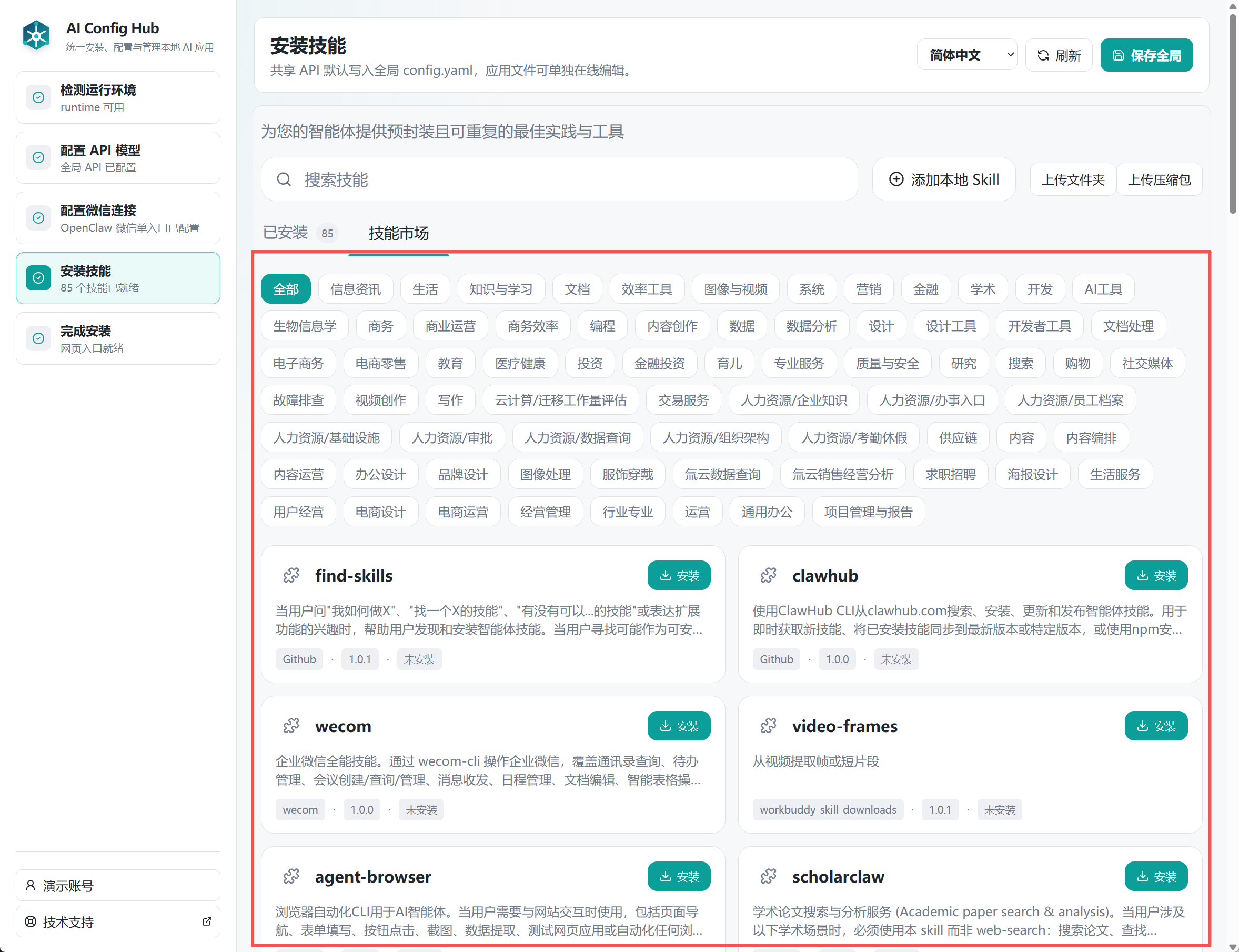Filter by the 氚云销售经营分析 category

pos(842,474)
